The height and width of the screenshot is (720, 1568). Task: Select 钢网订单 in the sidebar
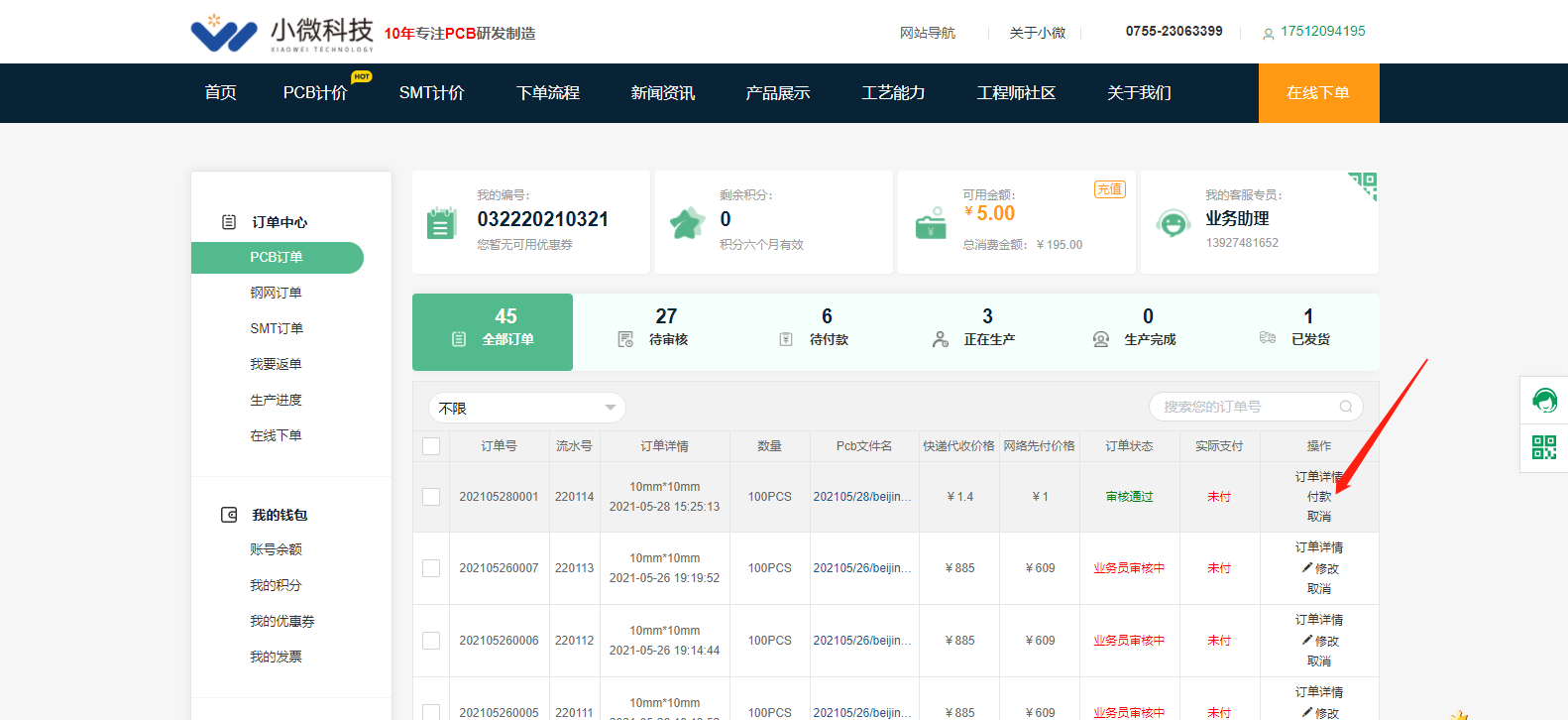(276, 294)
